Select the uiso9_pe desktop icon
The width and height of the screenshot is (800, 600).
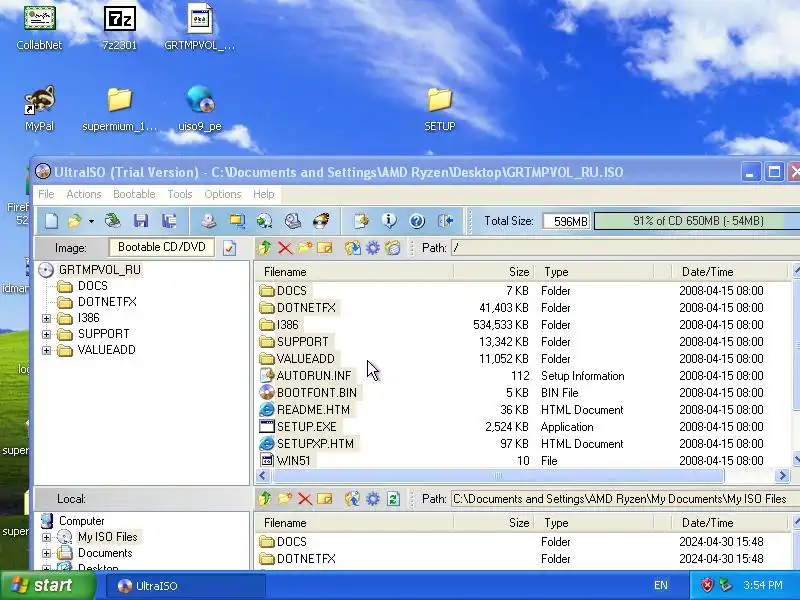[200, 109]
